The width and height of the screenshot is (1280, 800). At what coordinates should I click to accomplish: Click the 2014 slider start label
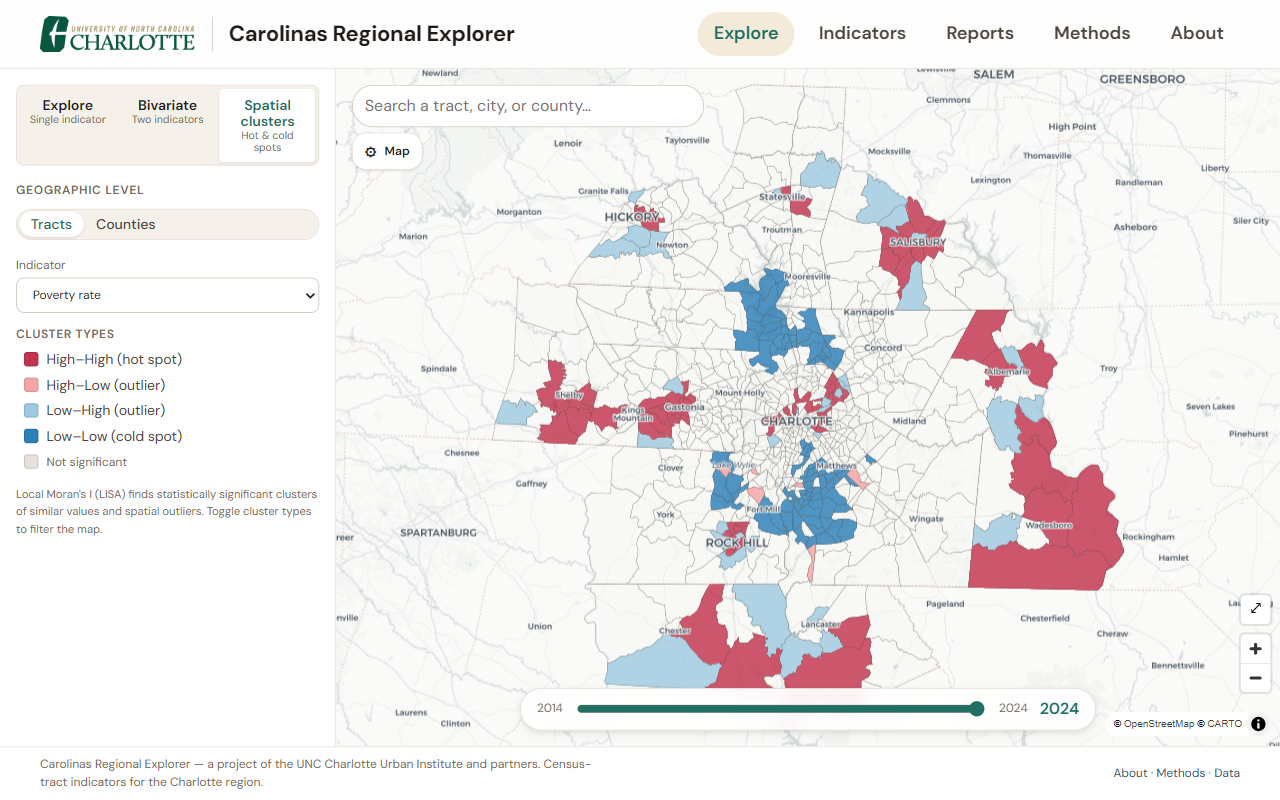[x=550, y=708]
